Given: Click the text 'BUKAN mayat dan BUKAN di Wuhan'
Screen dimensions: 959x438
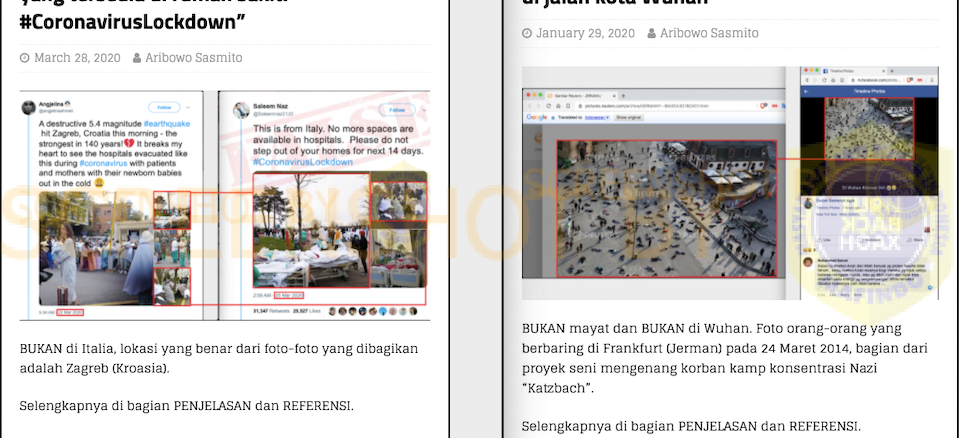Looking at the screenshot, I should (634, 328).
